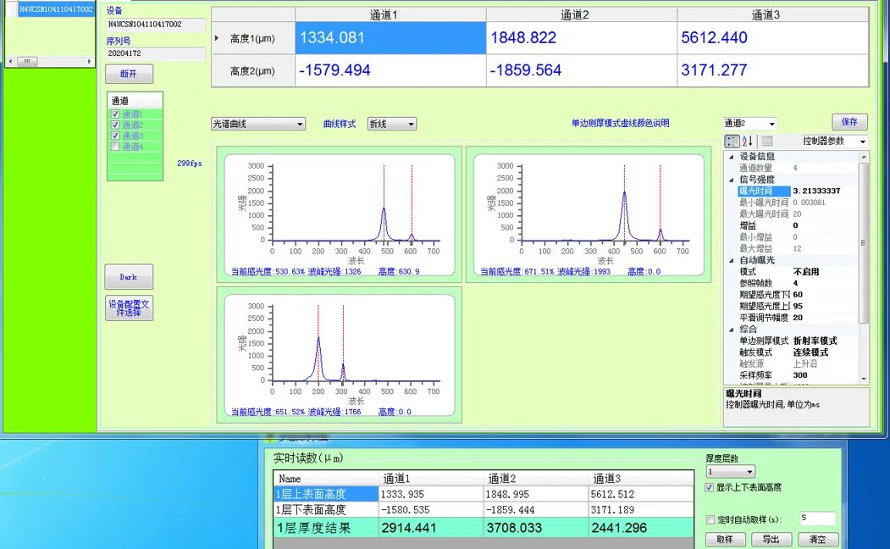Viewport: 890px width, 549px height.
Task: Click the 设备配置文件选择 button
Action: click(x=129, y=308)
